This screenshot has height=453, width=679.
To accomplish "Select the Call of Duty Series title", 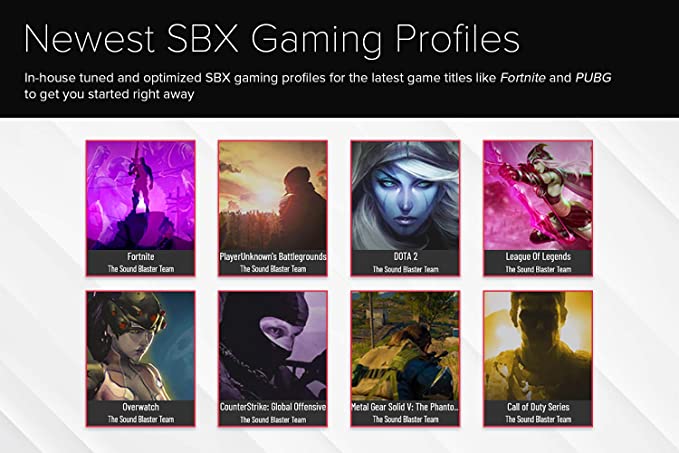I will [537, 408].
